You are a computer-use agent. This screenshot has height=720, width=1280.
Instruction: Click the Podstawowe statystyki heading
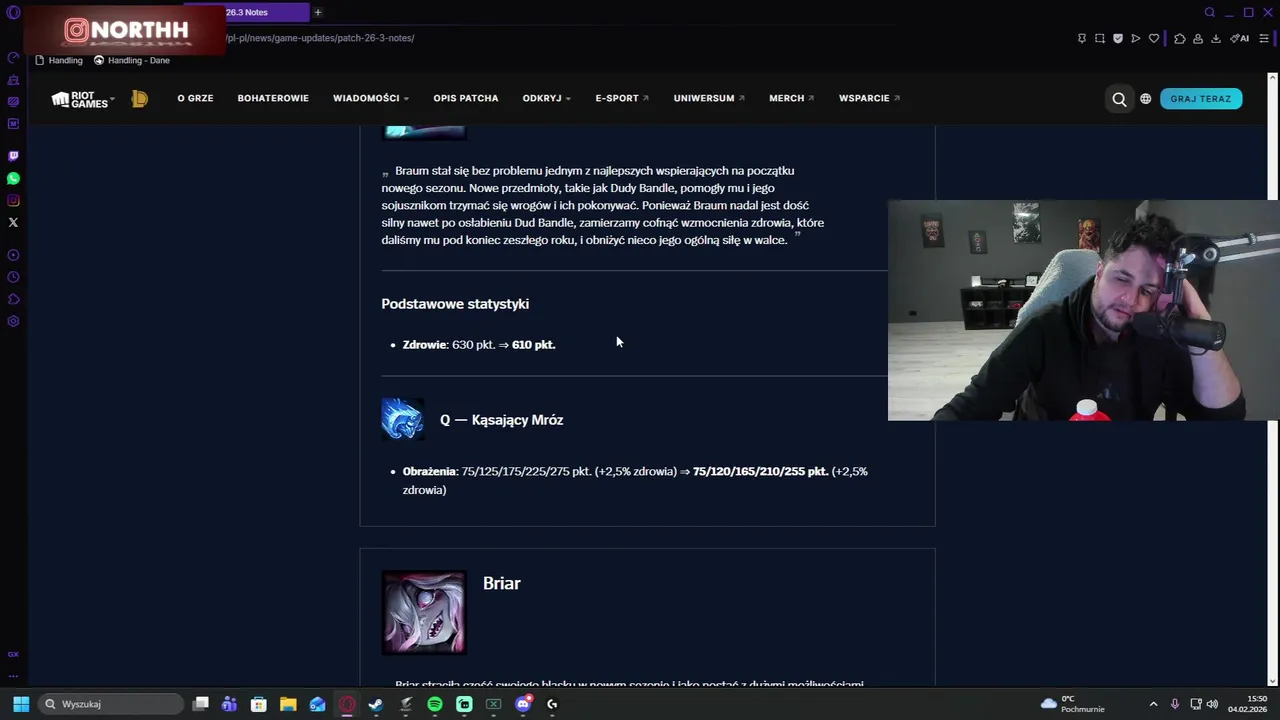tap(455, 304)
